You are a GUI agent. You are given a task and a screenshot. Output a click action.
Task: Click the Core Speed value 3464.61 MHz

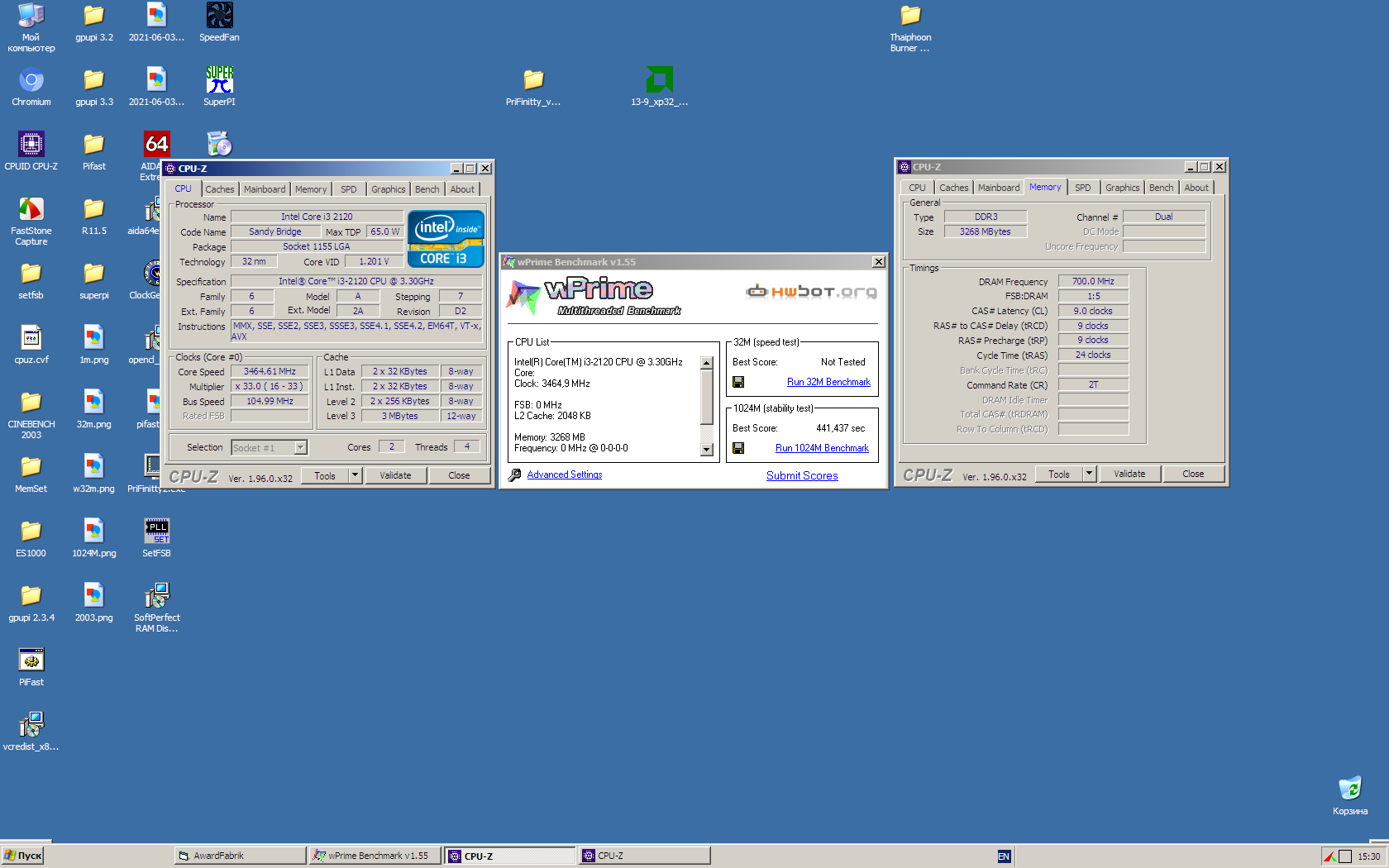270,372
